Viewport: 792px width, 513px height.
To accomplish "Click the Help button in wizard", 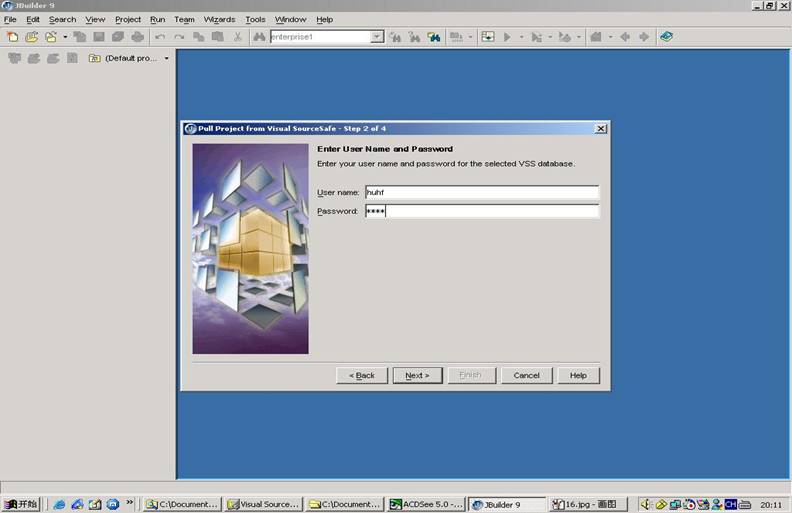I will coord(578,375).
